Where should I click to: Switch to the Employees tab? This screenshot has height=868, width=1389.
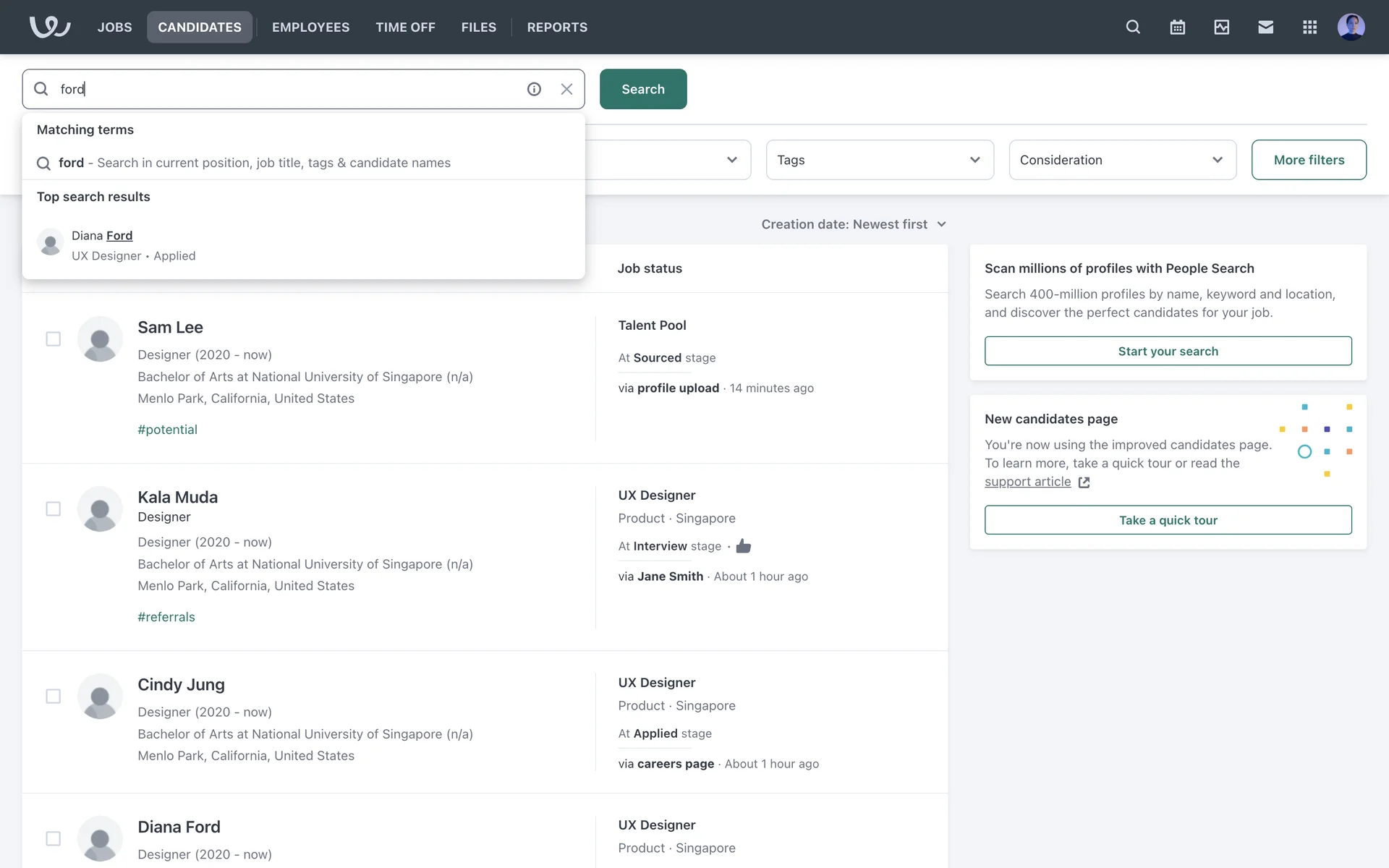tap(310, 27)
